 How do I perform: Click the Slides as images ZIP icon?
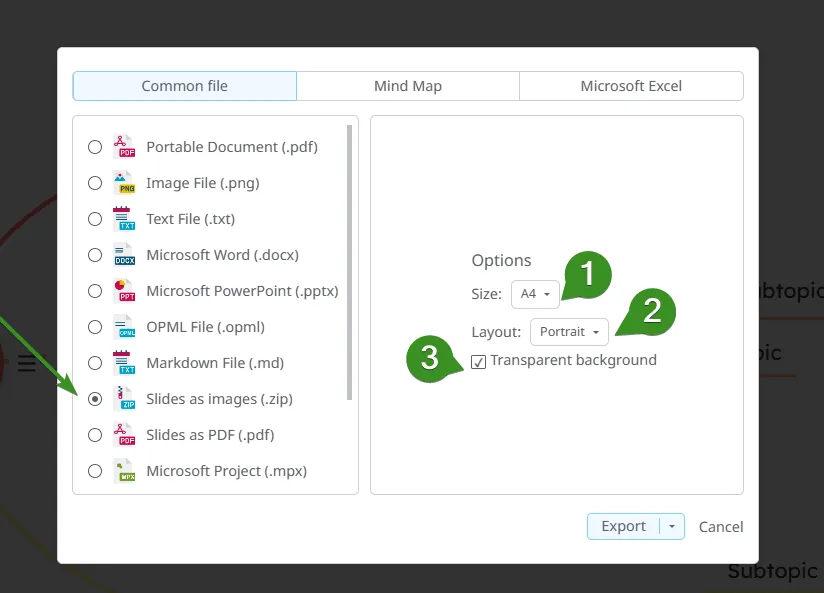[x=124, y=399]
